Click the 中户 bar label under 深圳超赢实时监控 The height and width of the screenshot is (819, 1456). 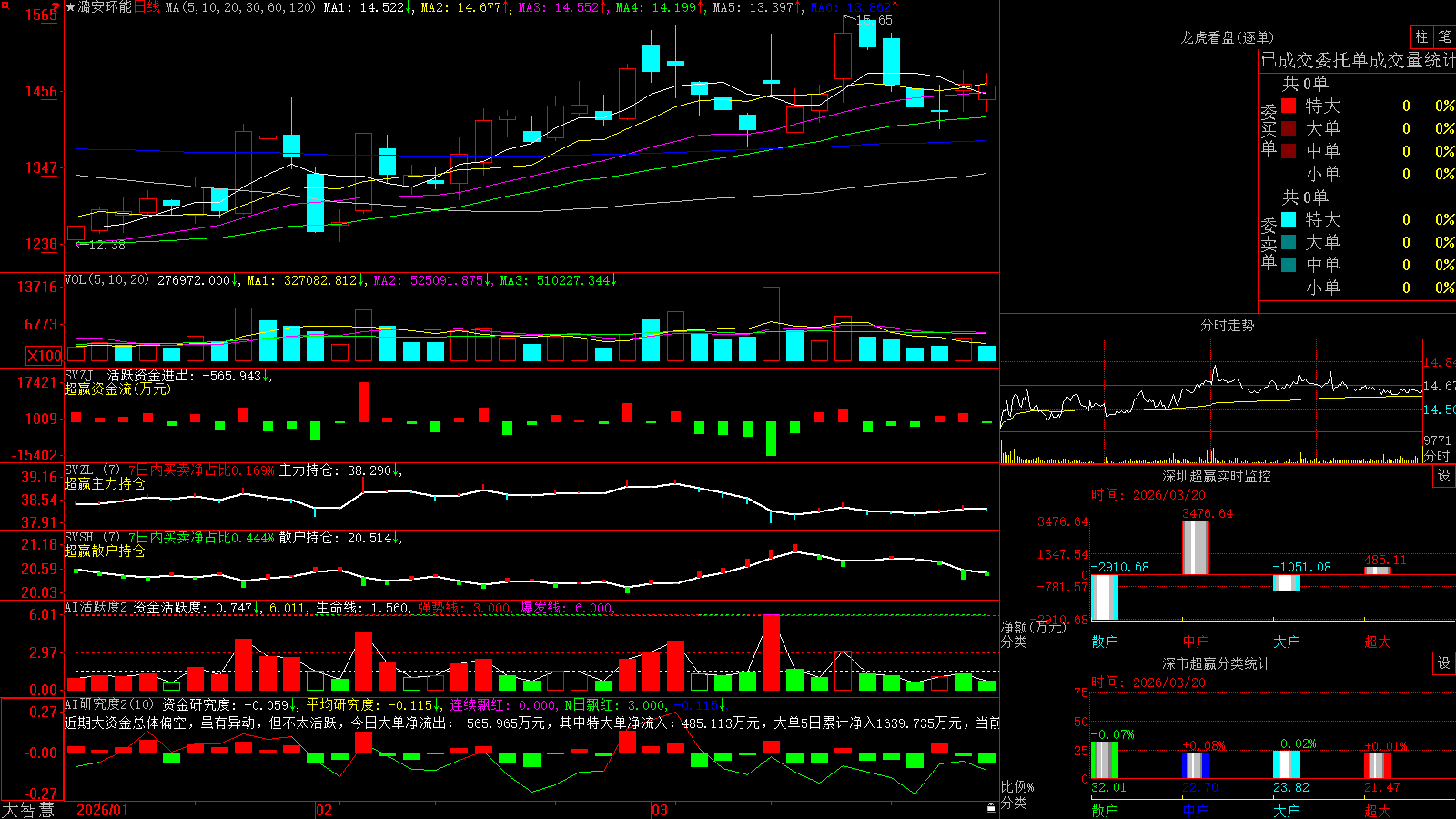1196,642
